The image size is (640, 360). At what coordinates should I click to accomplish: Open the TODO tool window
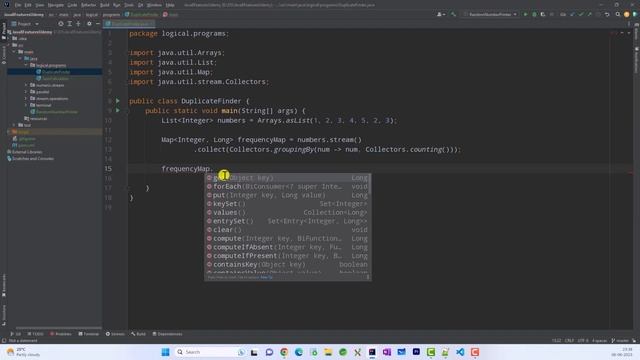[36, 334]
